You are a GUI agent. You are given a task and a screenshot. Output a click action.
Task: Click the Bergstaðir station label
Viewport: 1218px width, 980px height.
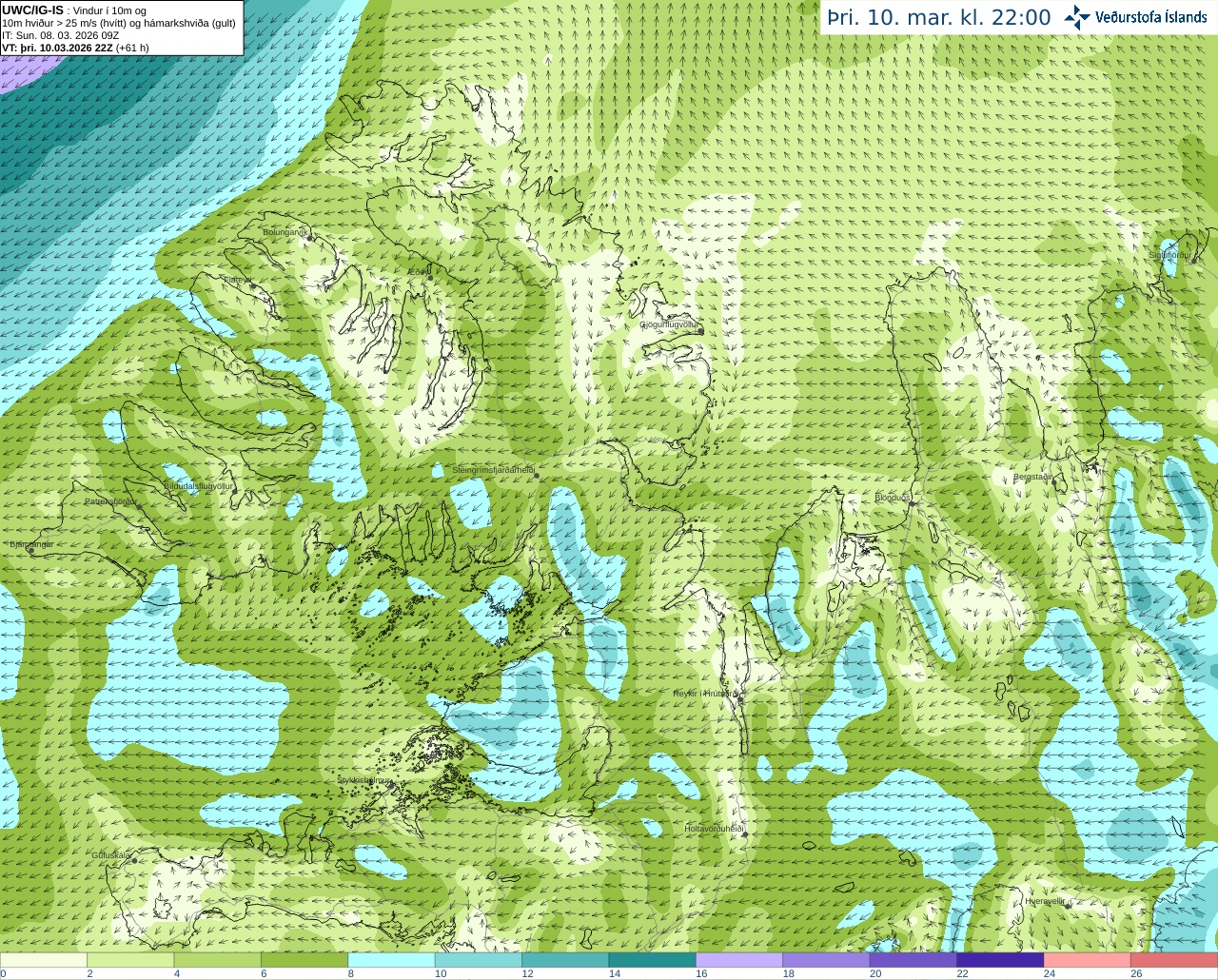[x=1032, y=477]
